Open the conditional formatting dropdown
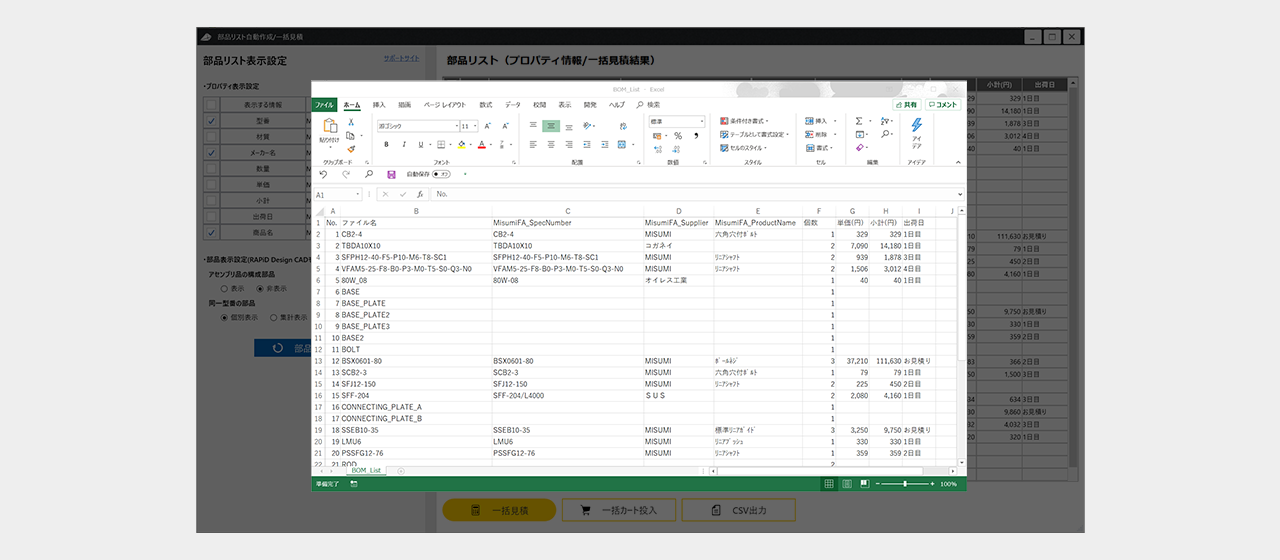Screen dimensions: 1280x560 tap(745, 121)
